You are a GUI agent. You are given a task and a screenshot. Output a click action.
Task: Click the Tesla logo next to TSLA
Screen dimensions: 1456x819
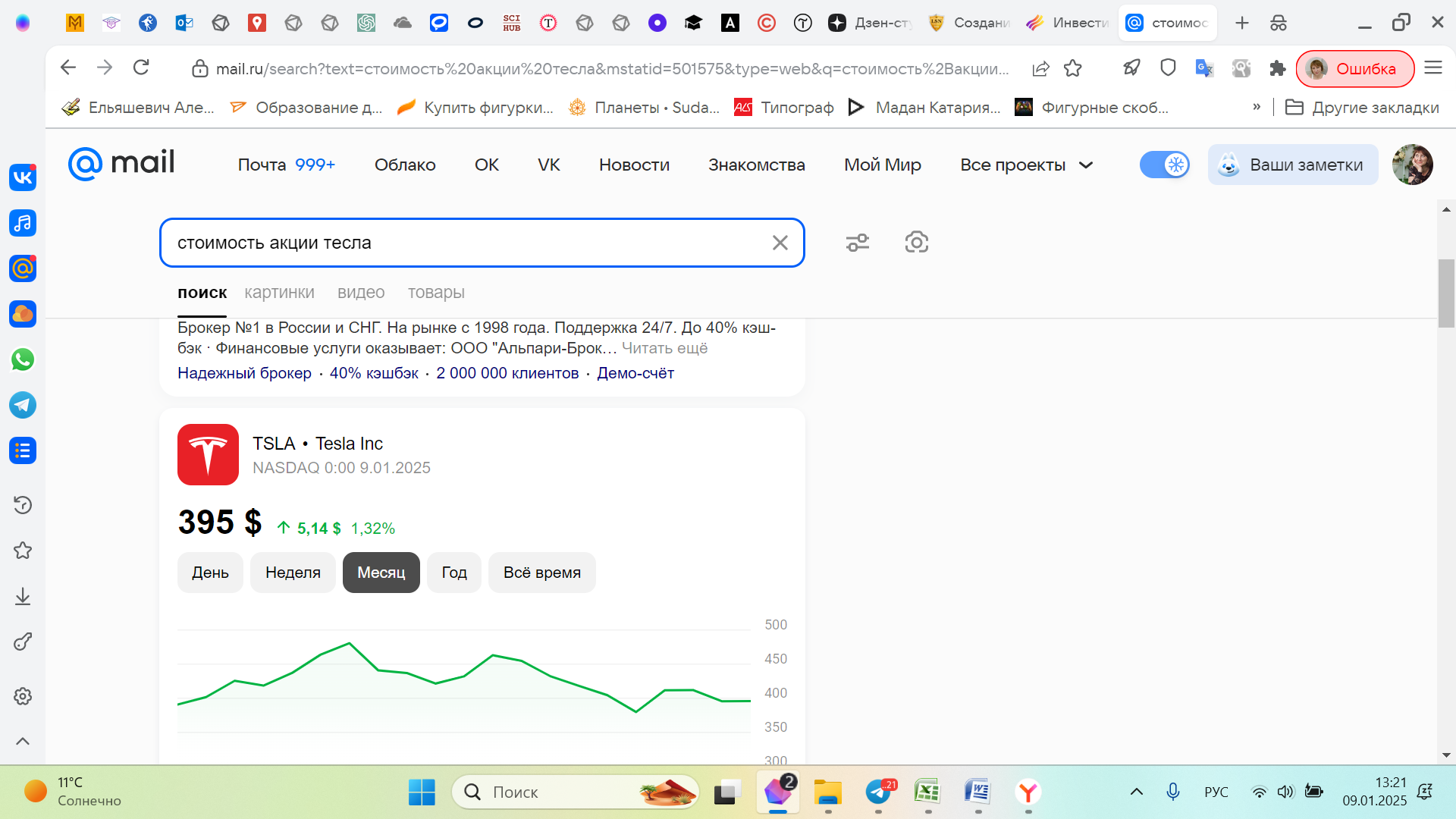tap(207, 454)
